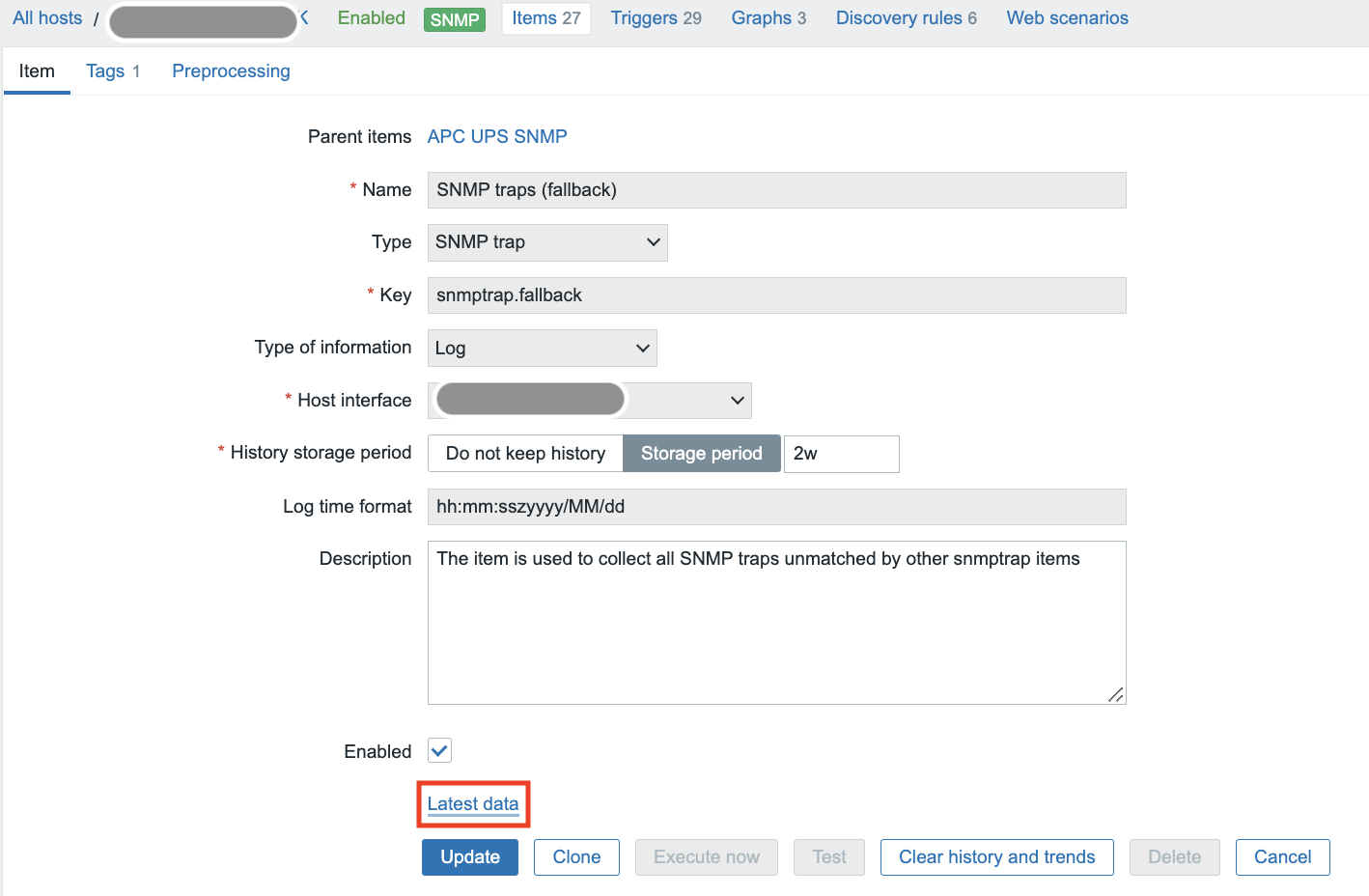Click the green SNMP badge
This screenshot has height=896, width=1369.
454,19
